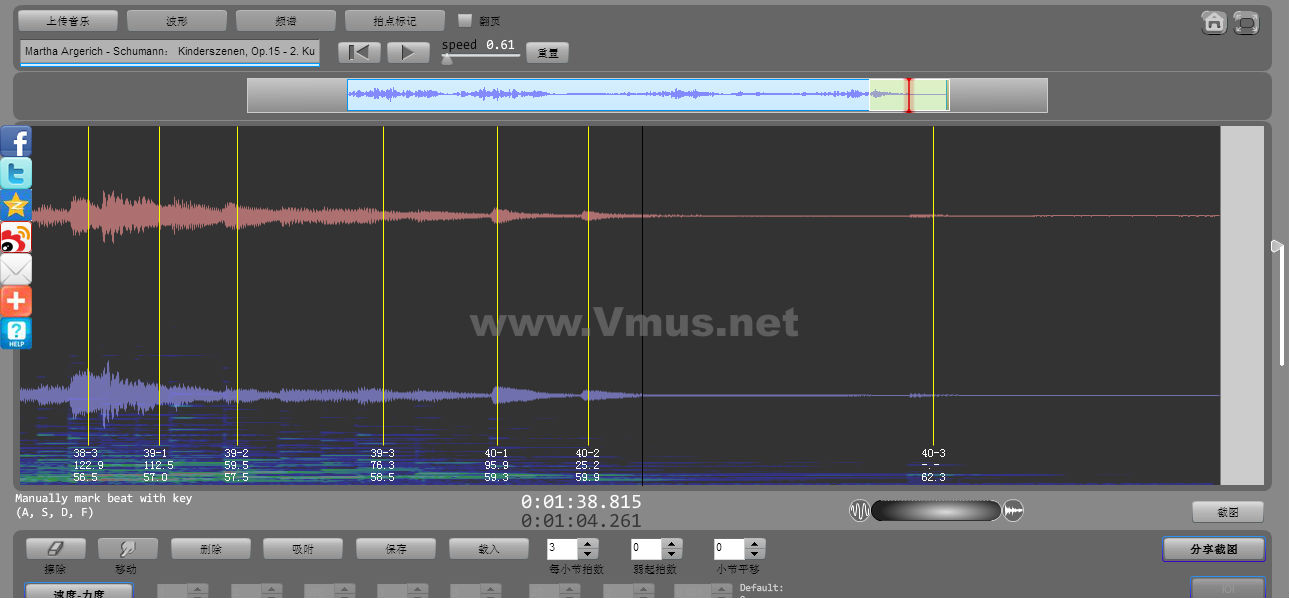Rewind to start with skip-back button
Screen dimensions: 1289x598
click(x=358, y=53)
